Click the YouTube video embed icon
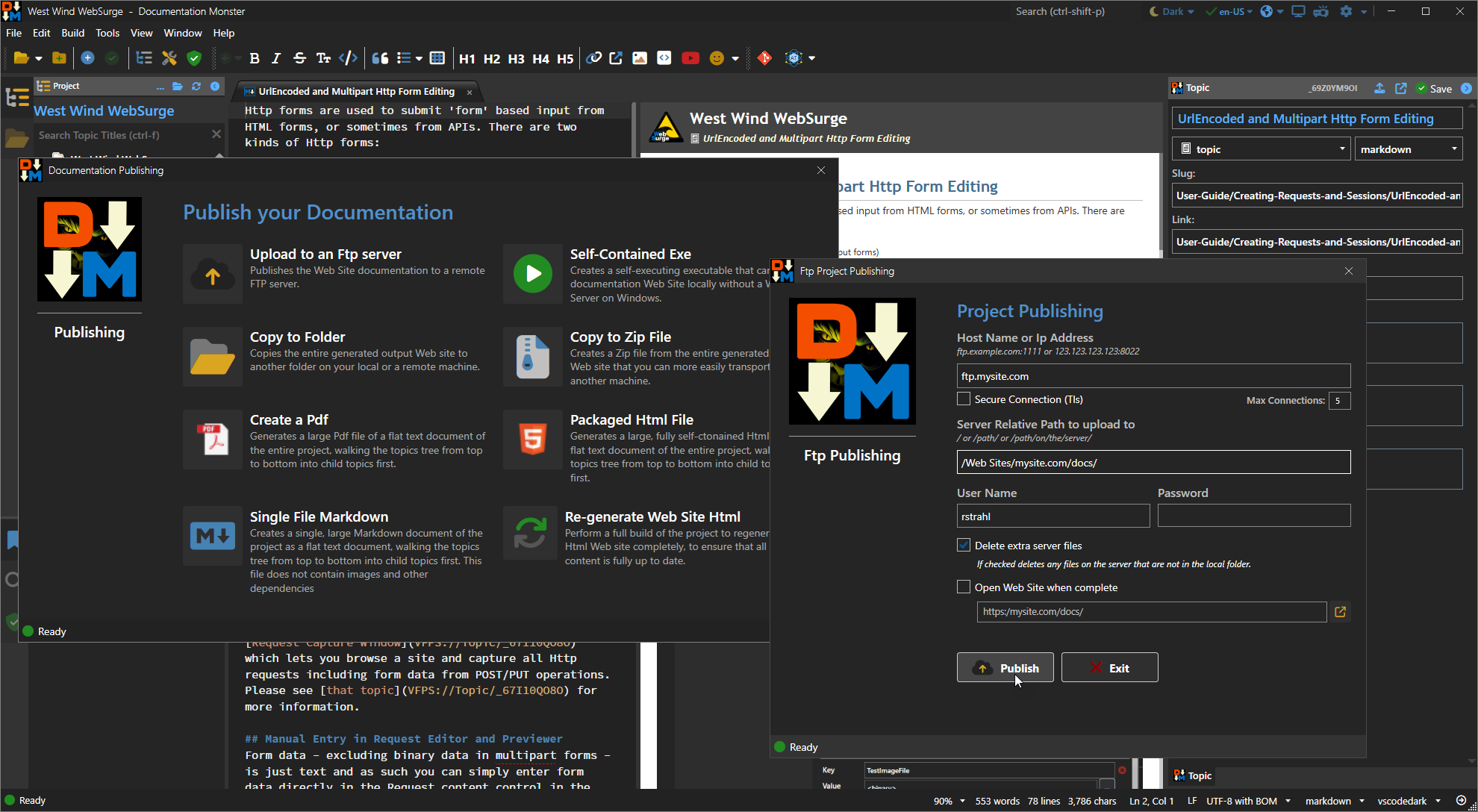The width and height of the screenshot is (1478, 812). (690, 58)
